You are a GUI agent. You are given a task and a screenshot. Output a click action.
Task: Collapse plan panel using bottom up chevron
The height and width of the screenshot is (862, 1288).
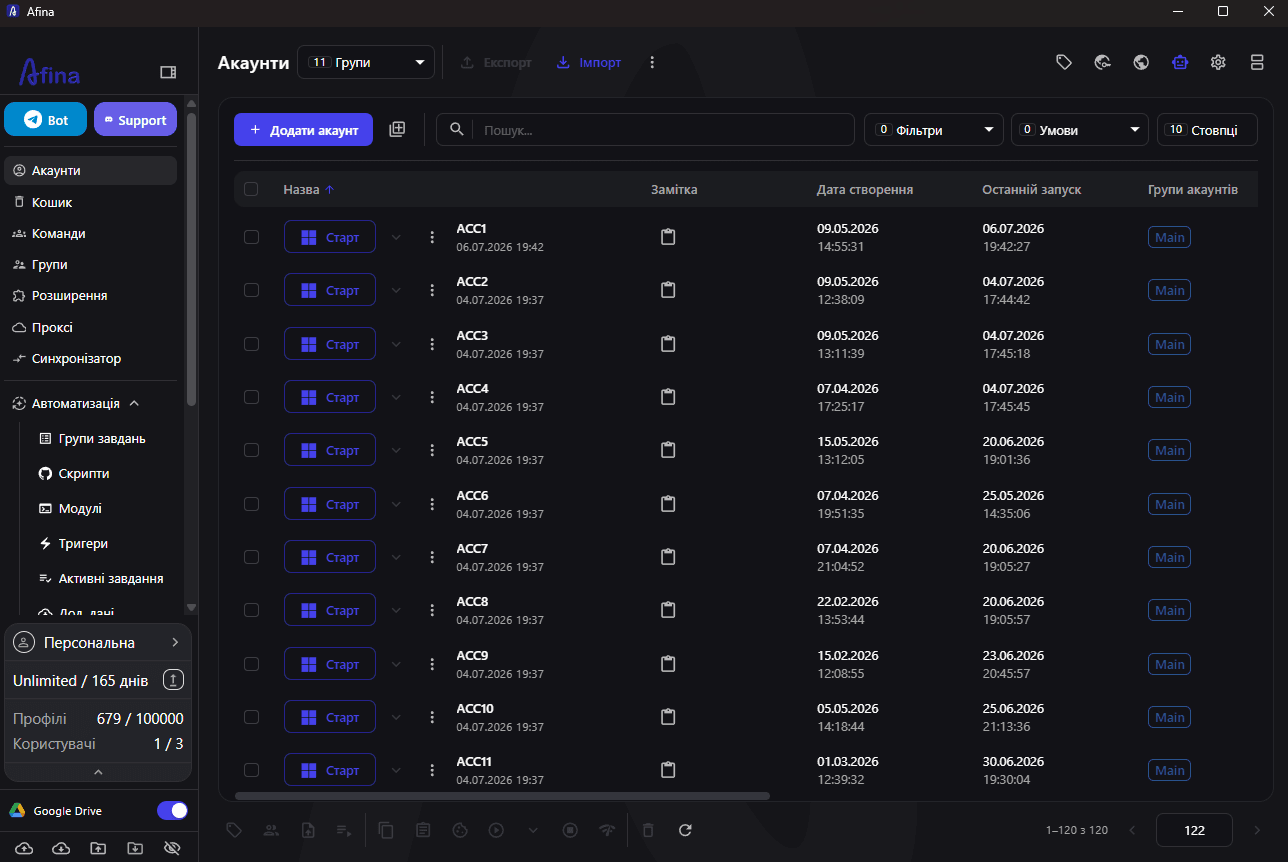[x=98, y=772]
